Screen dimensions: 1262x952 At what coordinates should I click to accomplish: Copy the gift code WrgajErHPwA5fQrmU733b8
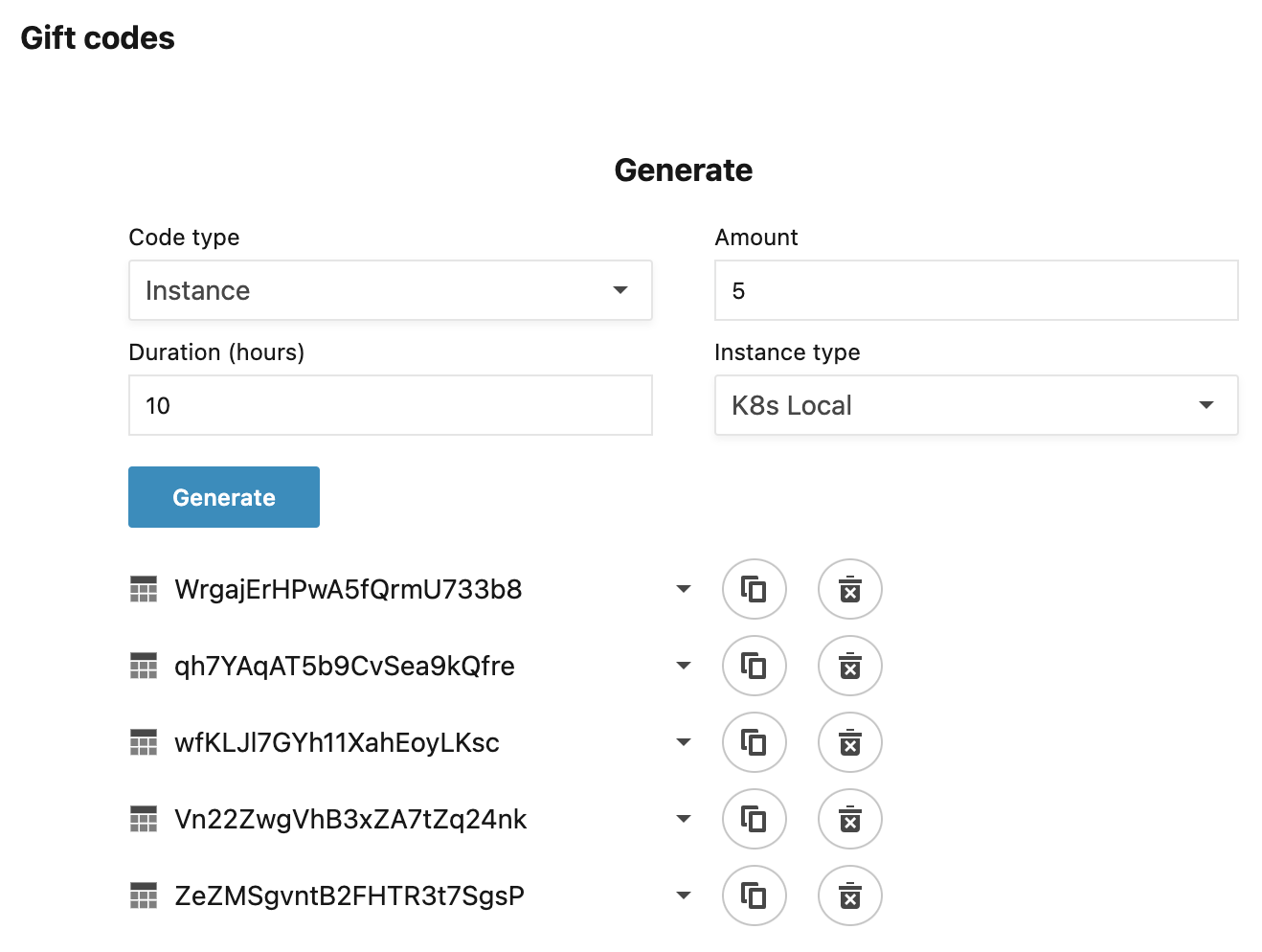pyautogui.click(x=755, y=589)
